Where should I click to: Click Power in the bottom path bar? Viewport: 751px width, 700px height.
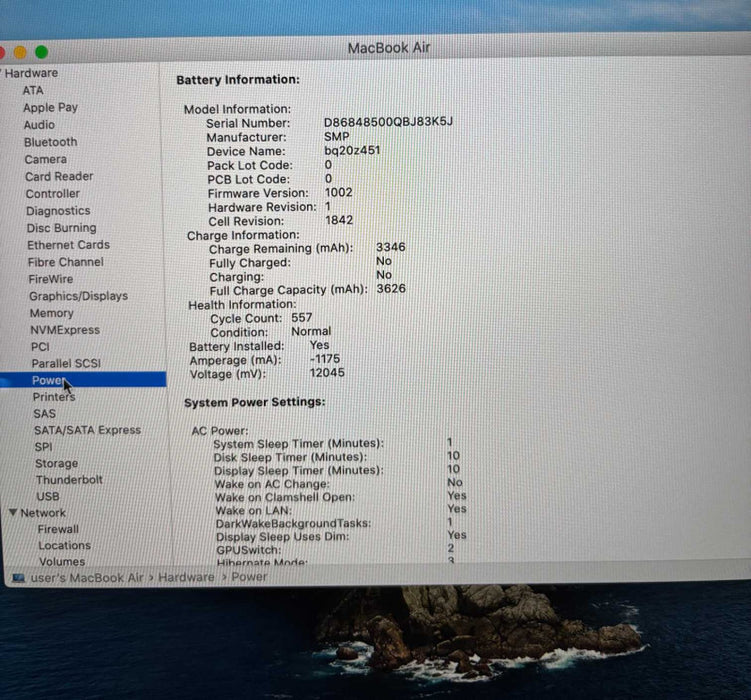249,577
